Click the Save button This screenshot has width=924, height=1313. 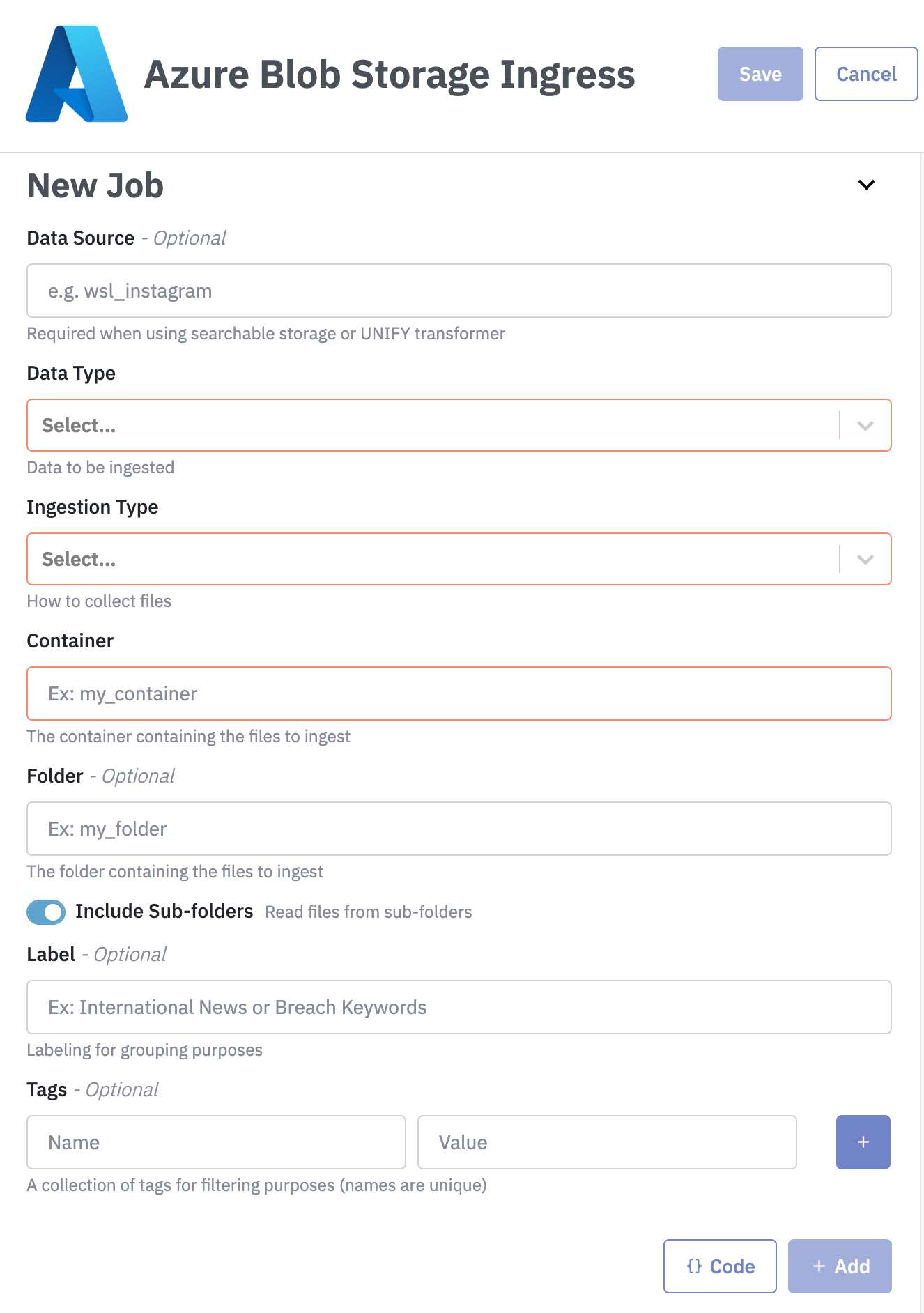click(x=760, y=74)
